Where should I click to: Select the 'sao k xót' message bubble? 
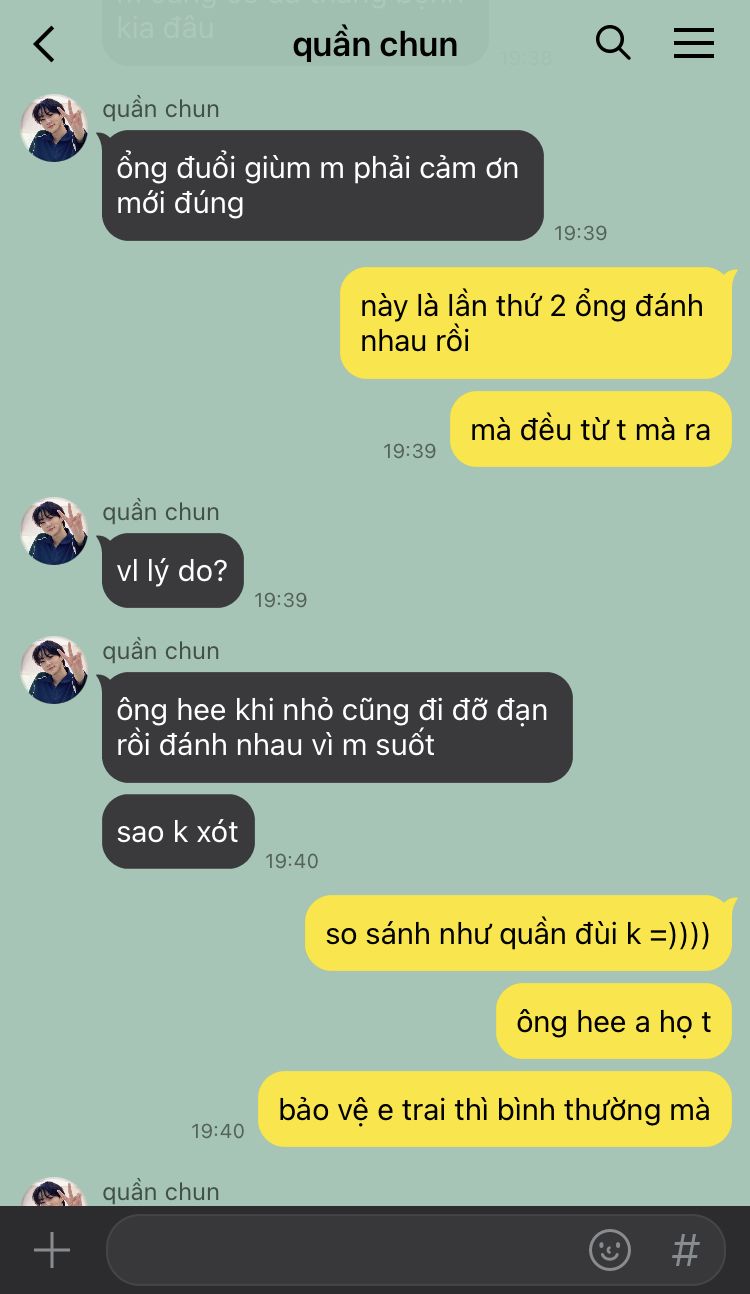click(x=178, y=832)
